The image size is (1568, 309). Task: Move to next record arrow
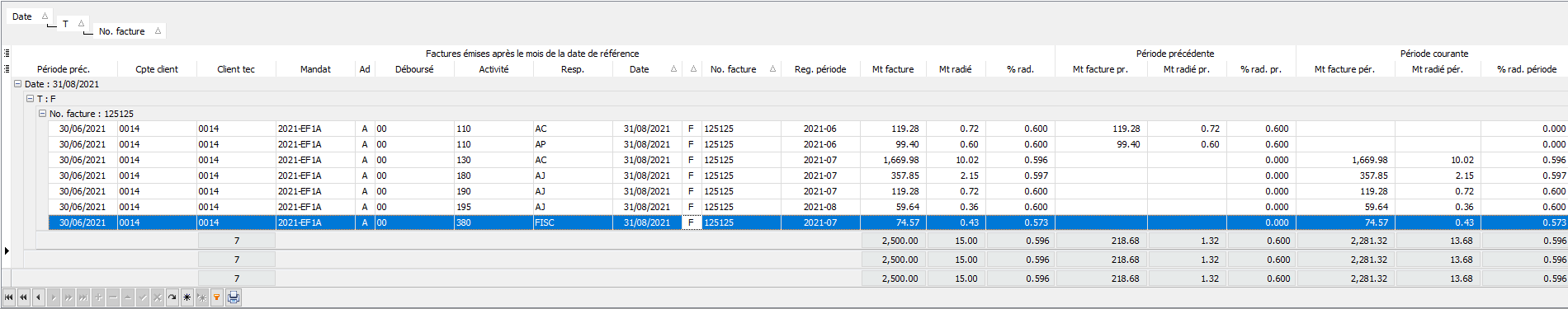tap(54, 297)
